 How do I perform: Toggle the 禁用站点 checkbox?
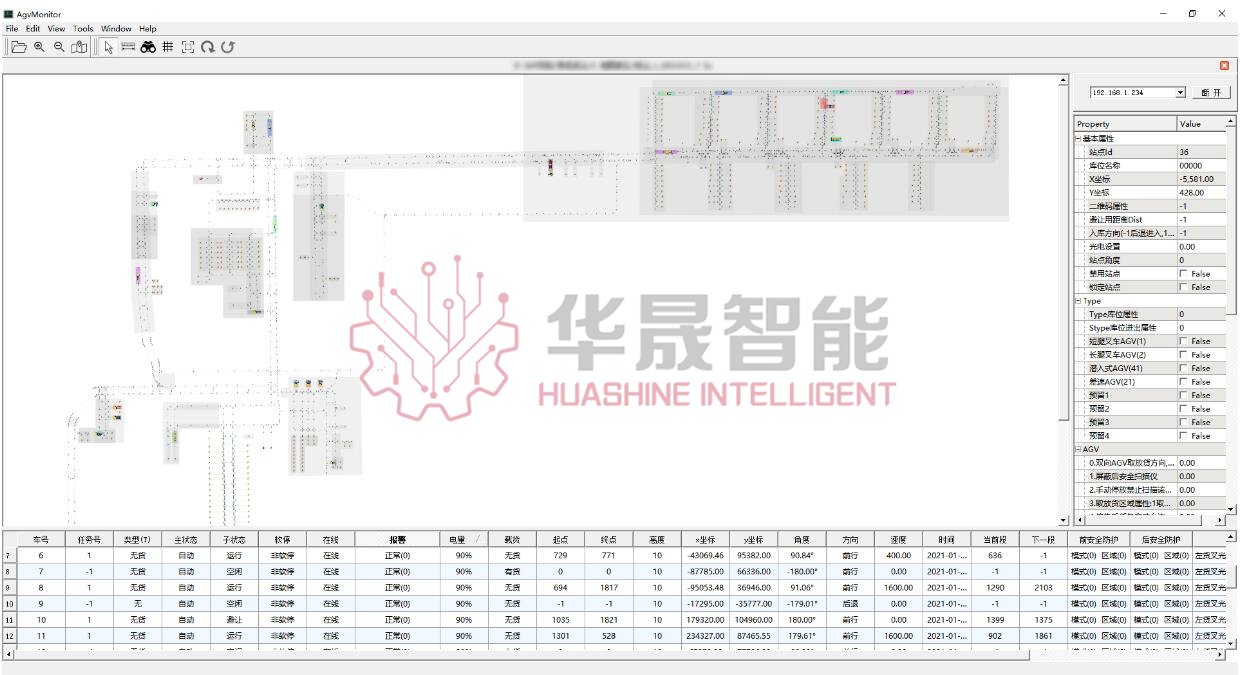click(x=1184, y=273)
